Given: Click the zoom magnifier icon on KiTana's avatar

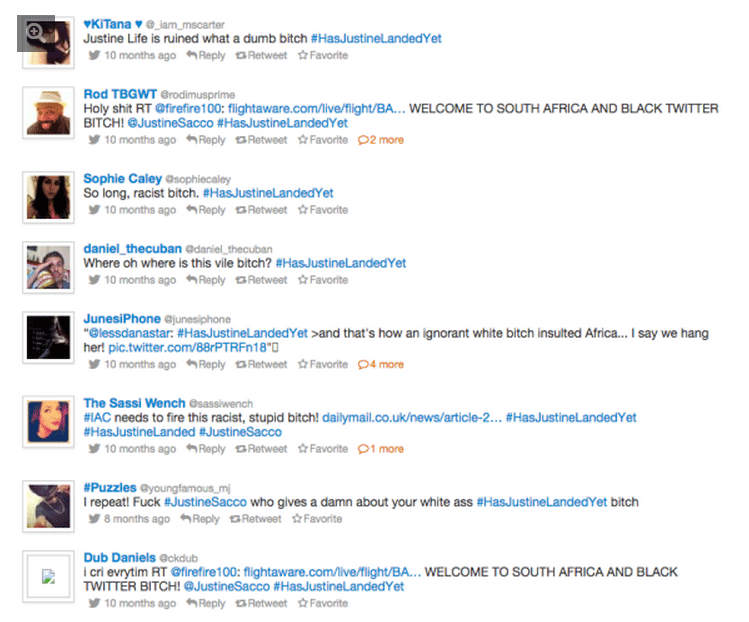Looking at the screenshot, I should [x=36, y=33].
